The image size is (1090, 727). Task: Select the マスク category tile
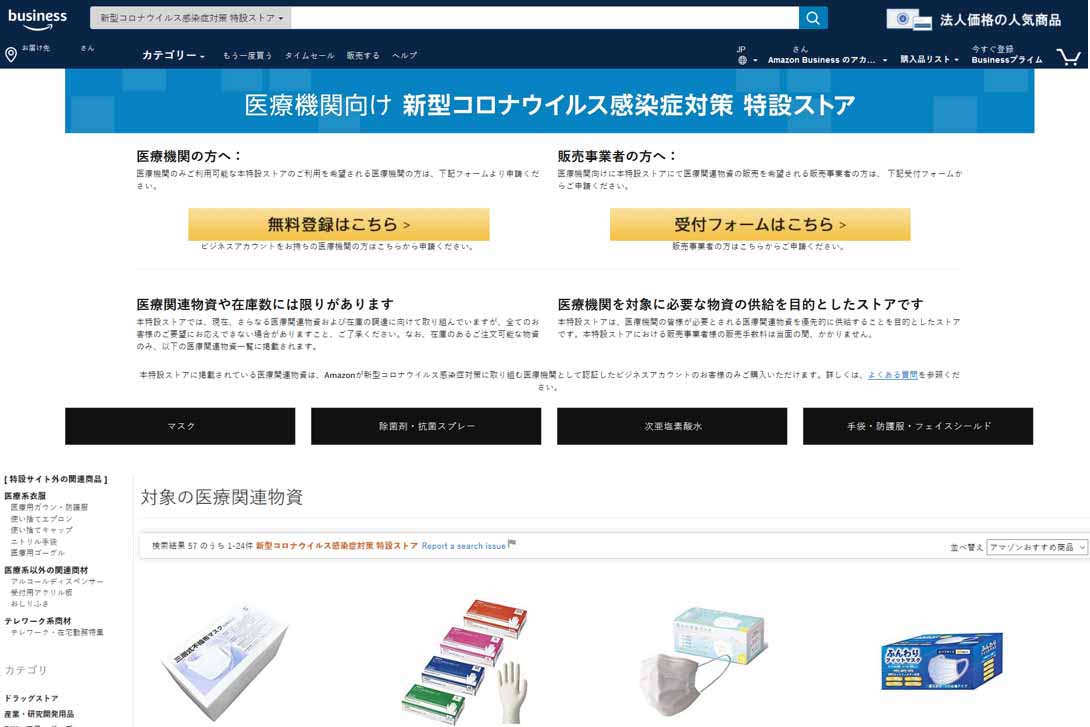tap(180, 426)
